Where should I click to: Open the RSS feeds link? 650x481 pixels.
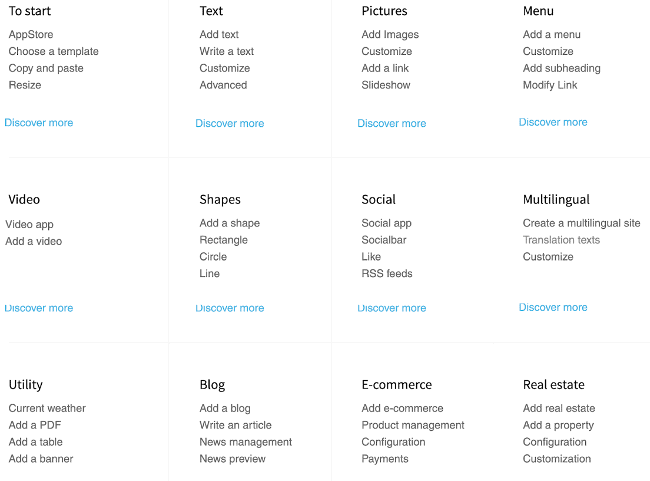387,274
